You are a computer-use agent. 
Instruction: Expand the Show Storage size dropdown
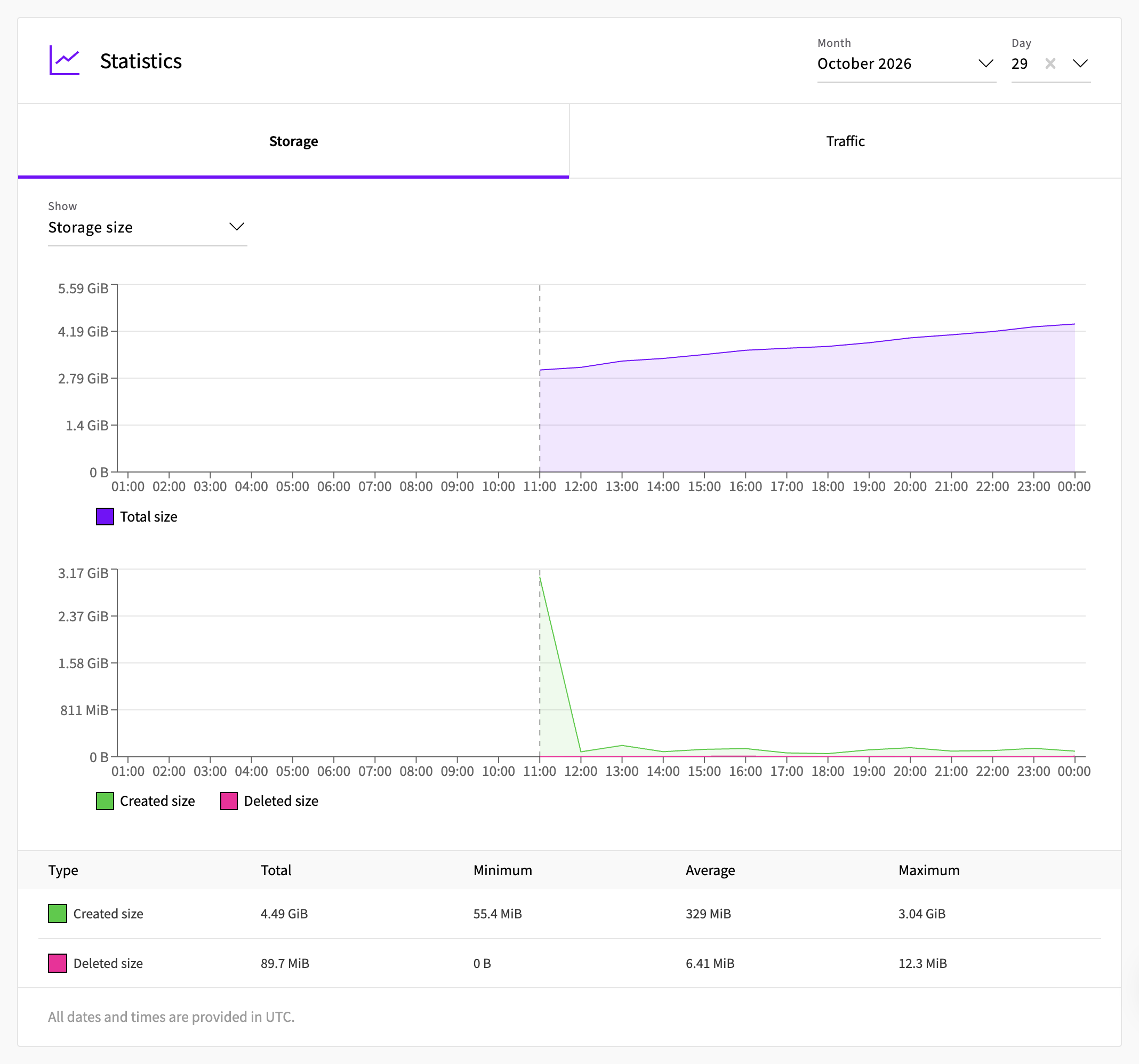147,228
